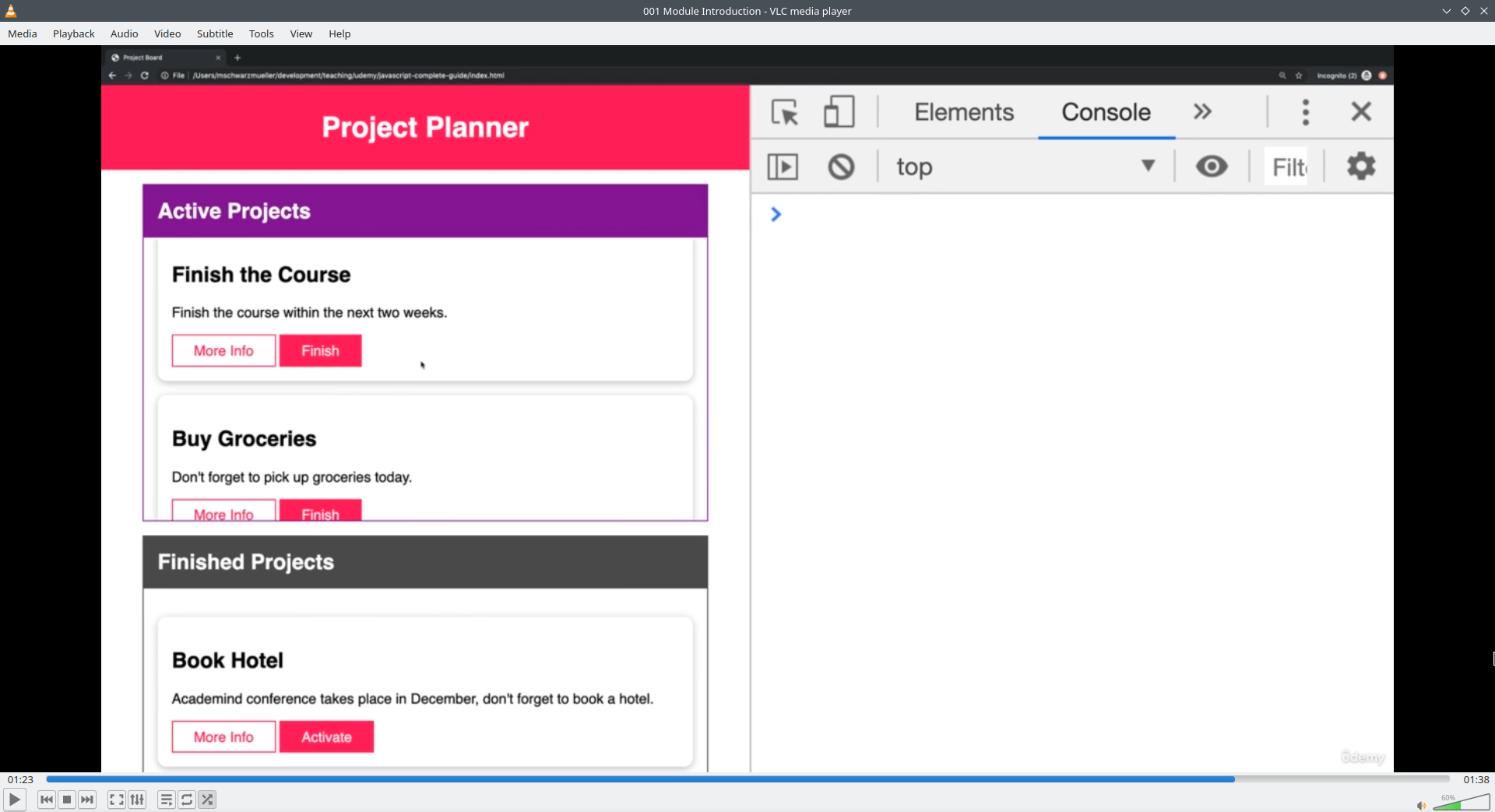Switch to the Console tab in DevTools
The height and width of the screenshot is (812, 1495).
click(x=1106, y=112)
